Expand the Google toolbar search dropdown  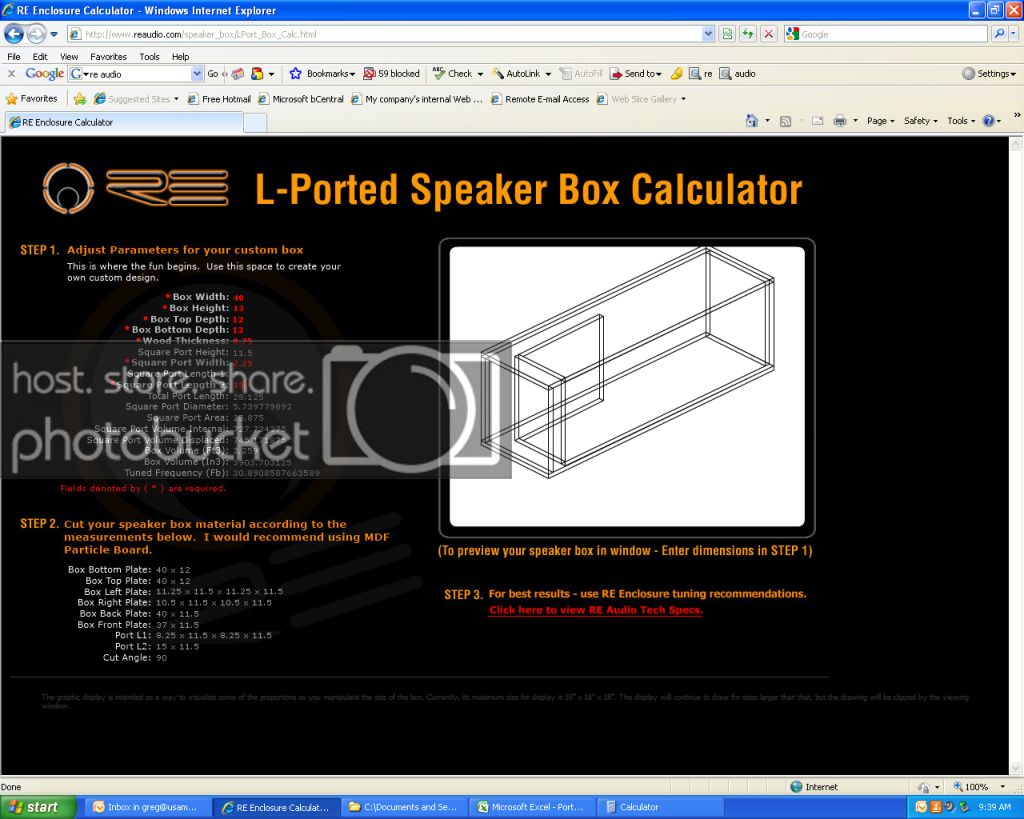coord(197,74)
